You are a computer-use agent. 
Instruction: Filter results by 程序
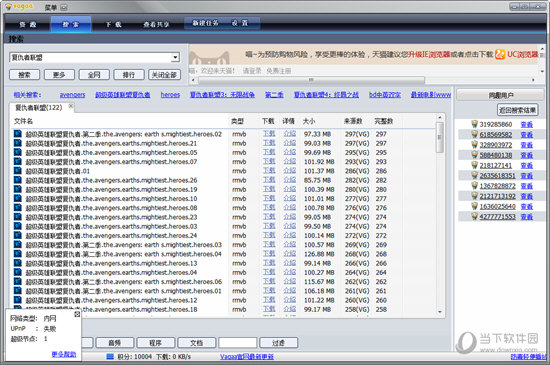156,343
